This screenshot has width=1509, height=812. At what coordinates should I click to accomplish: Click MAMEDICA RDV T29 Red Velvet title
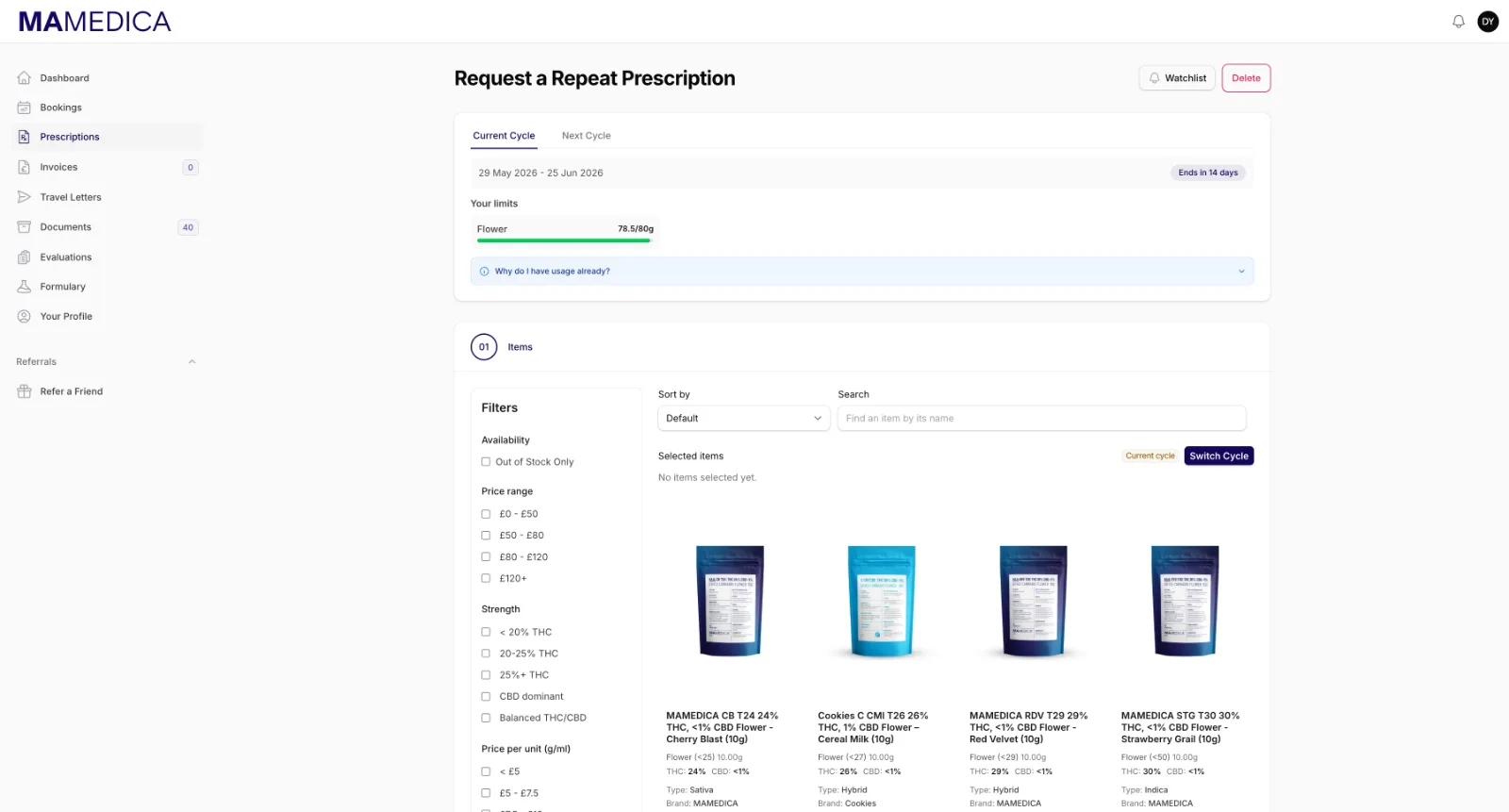(x=1029, y=728)
